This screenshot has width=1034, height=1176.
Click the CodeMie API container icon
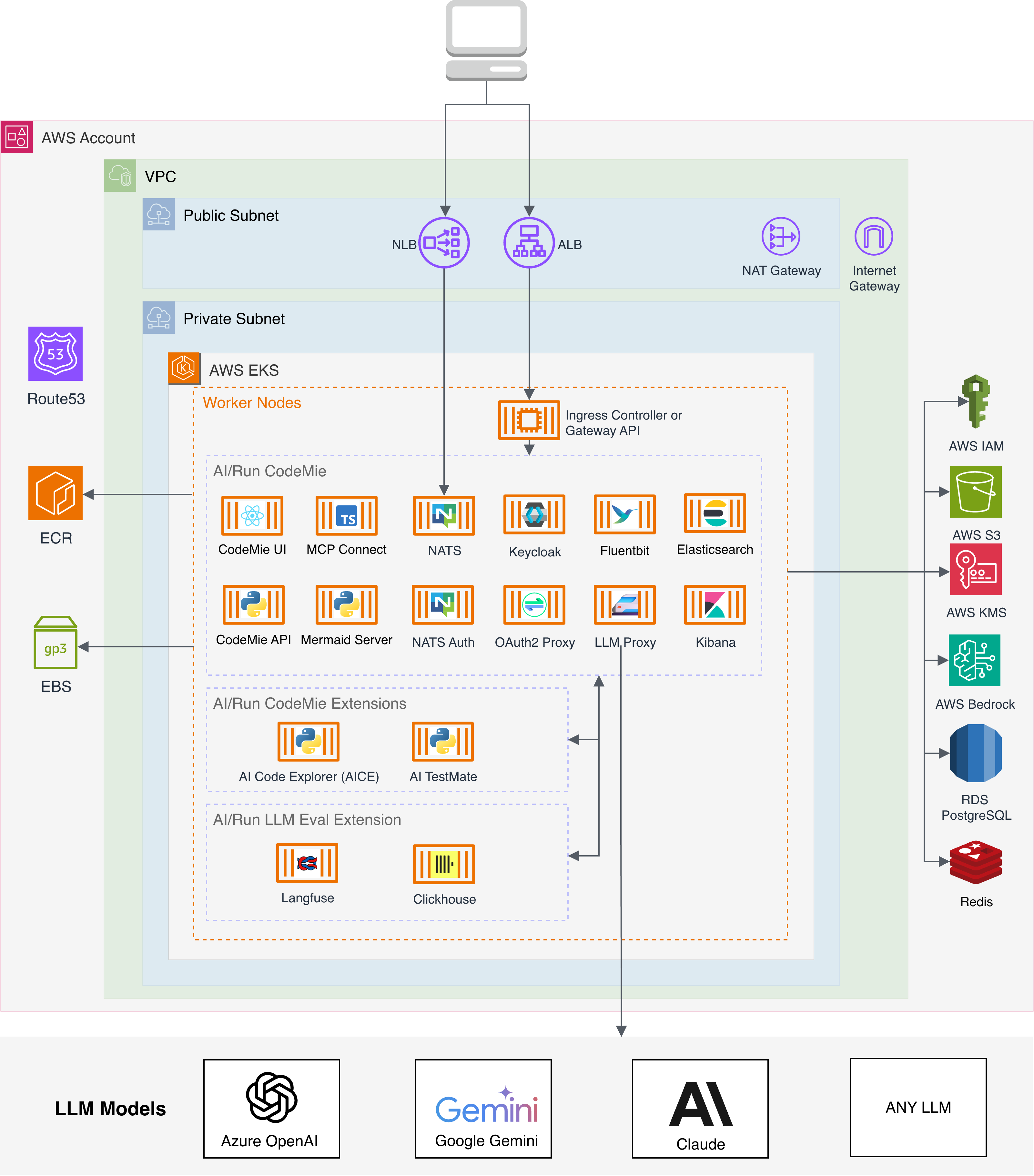tap(254, 605)
